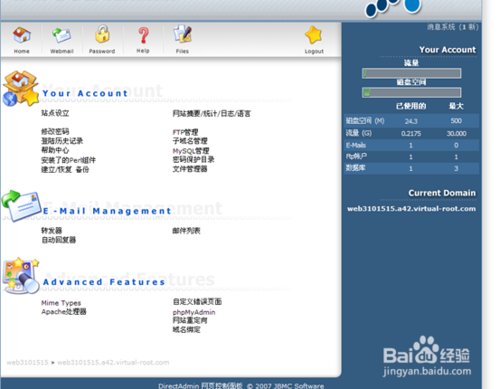
Task: Click the Your Account house box icon
Action: [21, 88]
